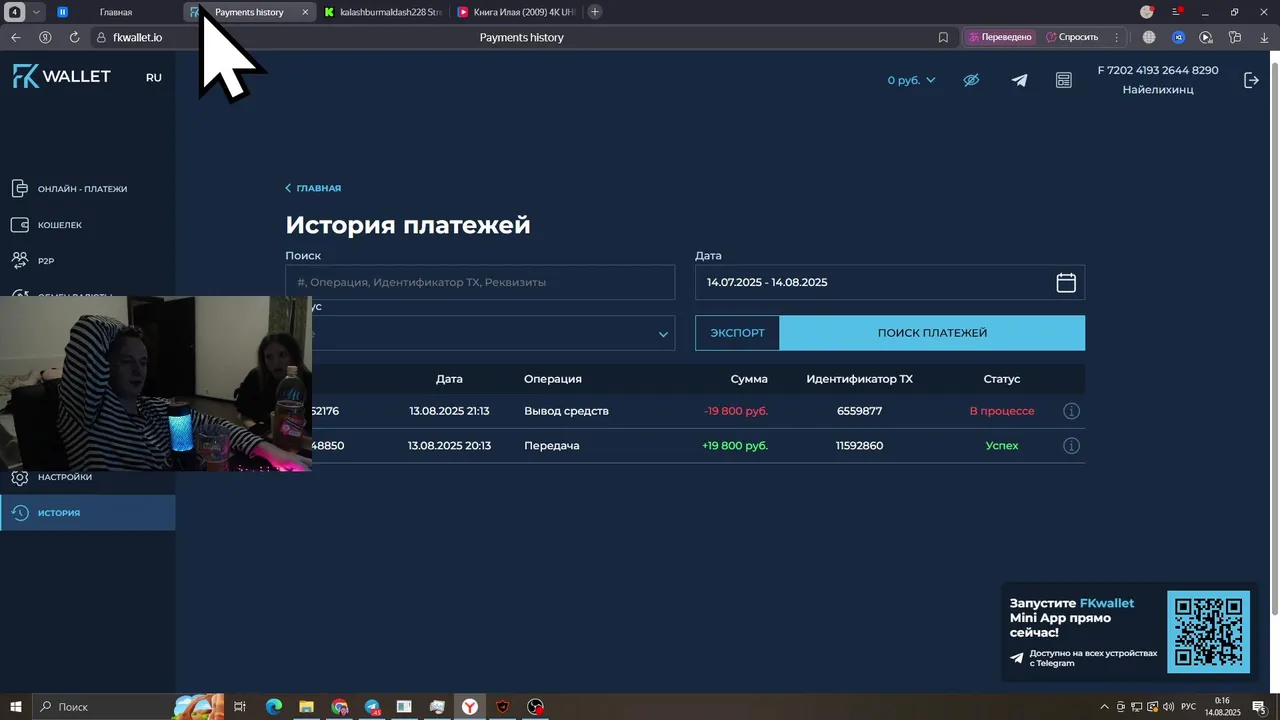Open the volume icon in the tray
The image size is (1280, 720).
point(1168,707)
